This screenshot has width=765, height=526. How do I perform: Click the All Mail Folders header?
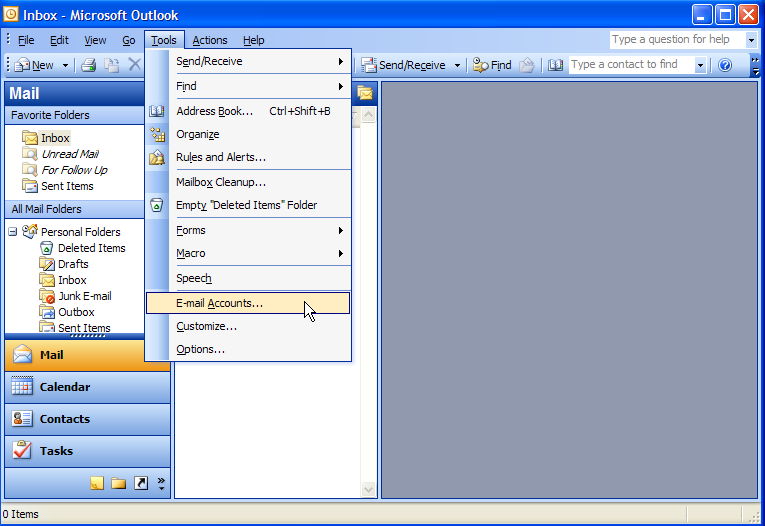point(75,209)
